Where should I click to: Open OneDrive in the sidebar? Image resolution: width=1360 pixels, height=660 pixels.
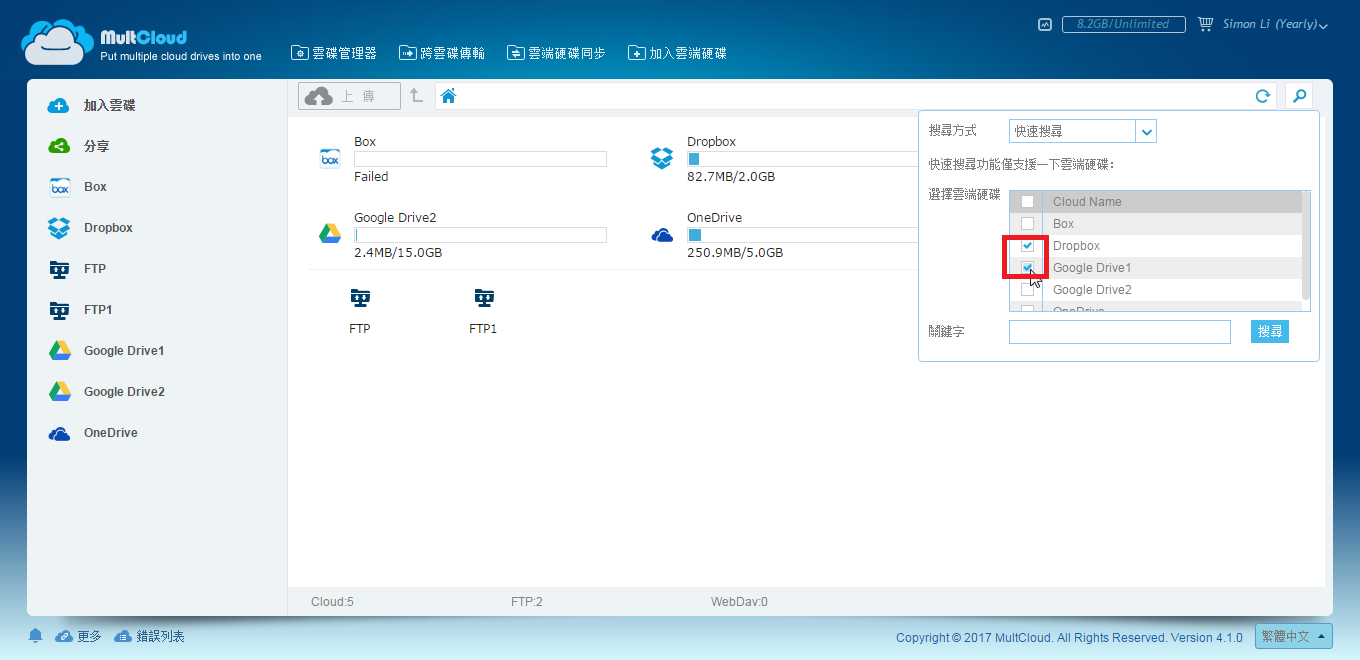click(x=93, y=433)
